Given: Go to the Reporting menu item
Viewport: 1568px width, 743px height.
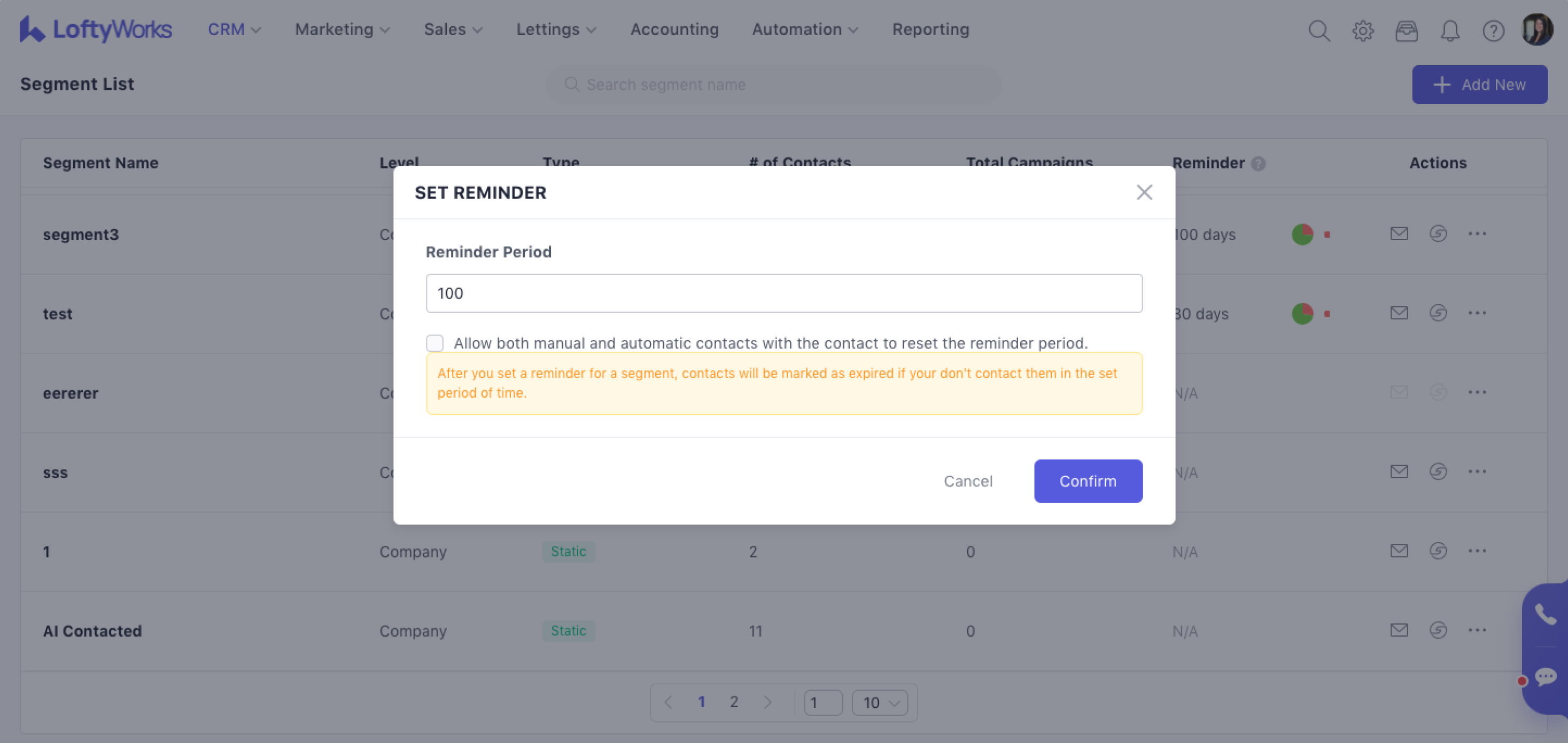Looking at the screenshot, I should click(x=930, y=29).
